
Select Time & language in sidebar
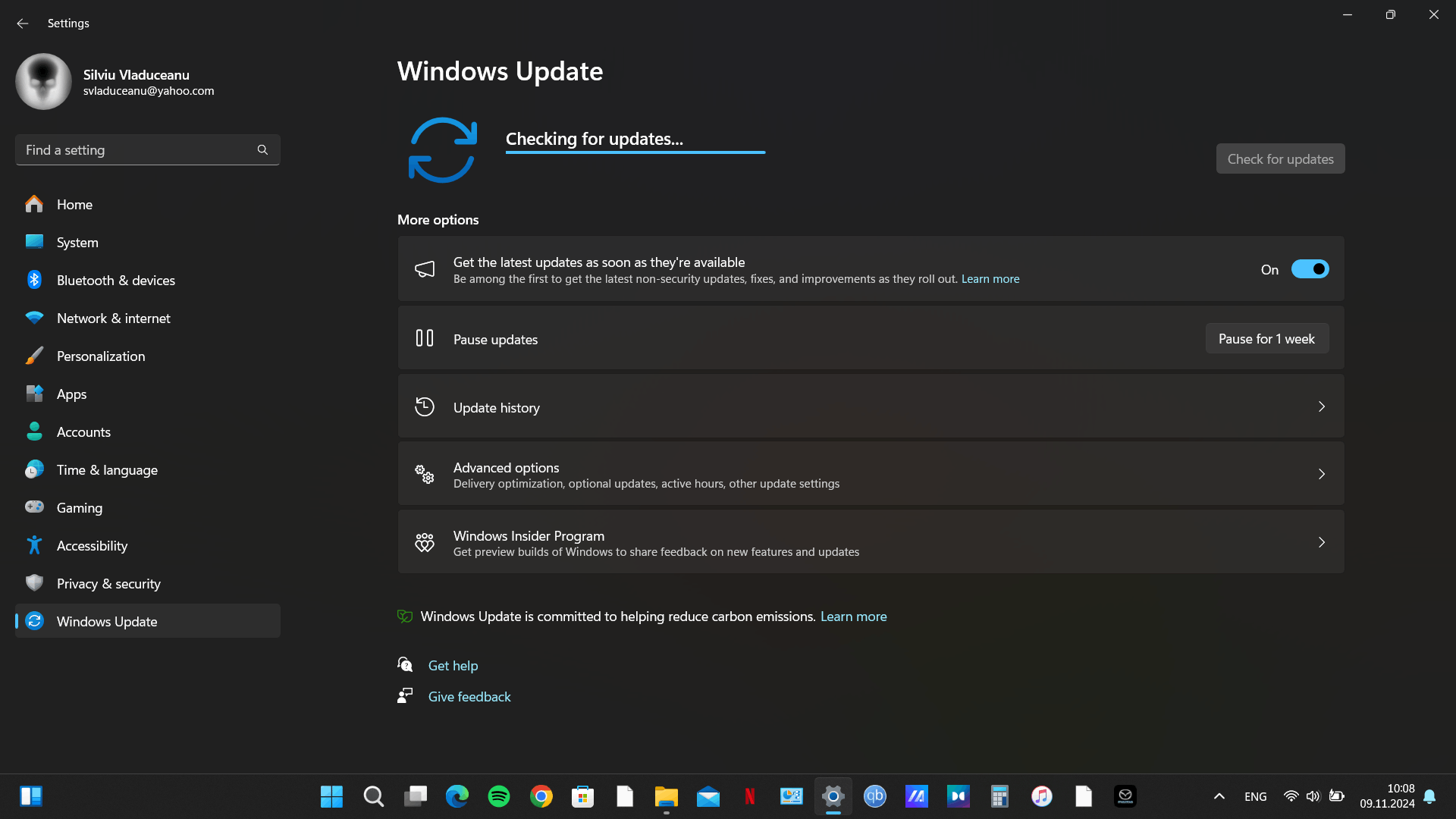pyautogui.click(x=148, y=469)
